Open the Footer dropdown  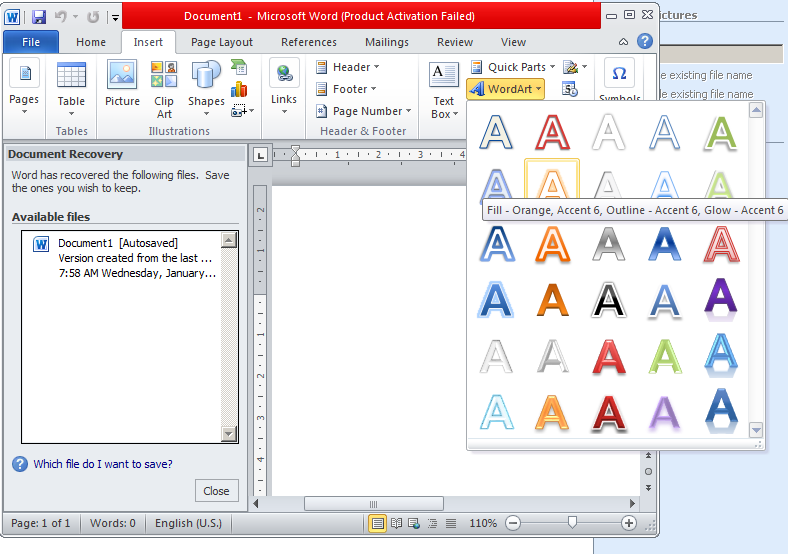coord(346,89)
